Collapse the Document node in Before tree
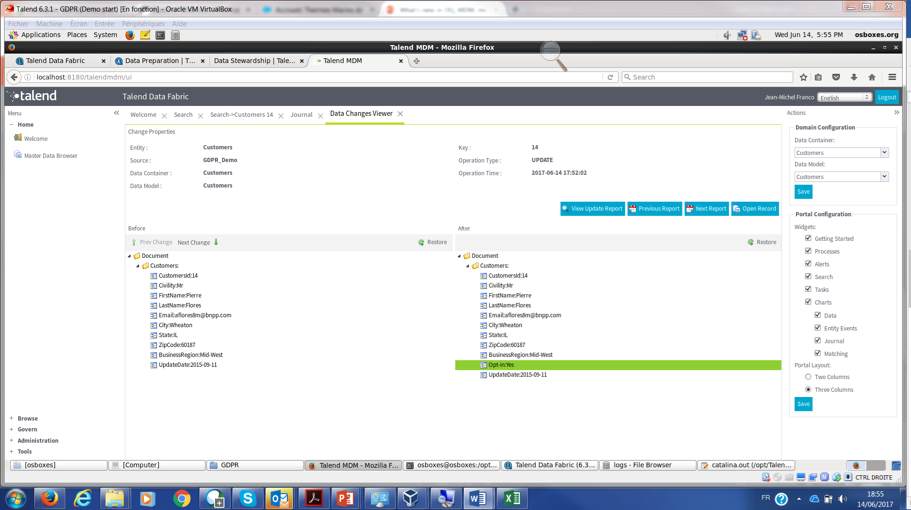The width and height of the screenshot is (911, 510). (x=130, y=256)
